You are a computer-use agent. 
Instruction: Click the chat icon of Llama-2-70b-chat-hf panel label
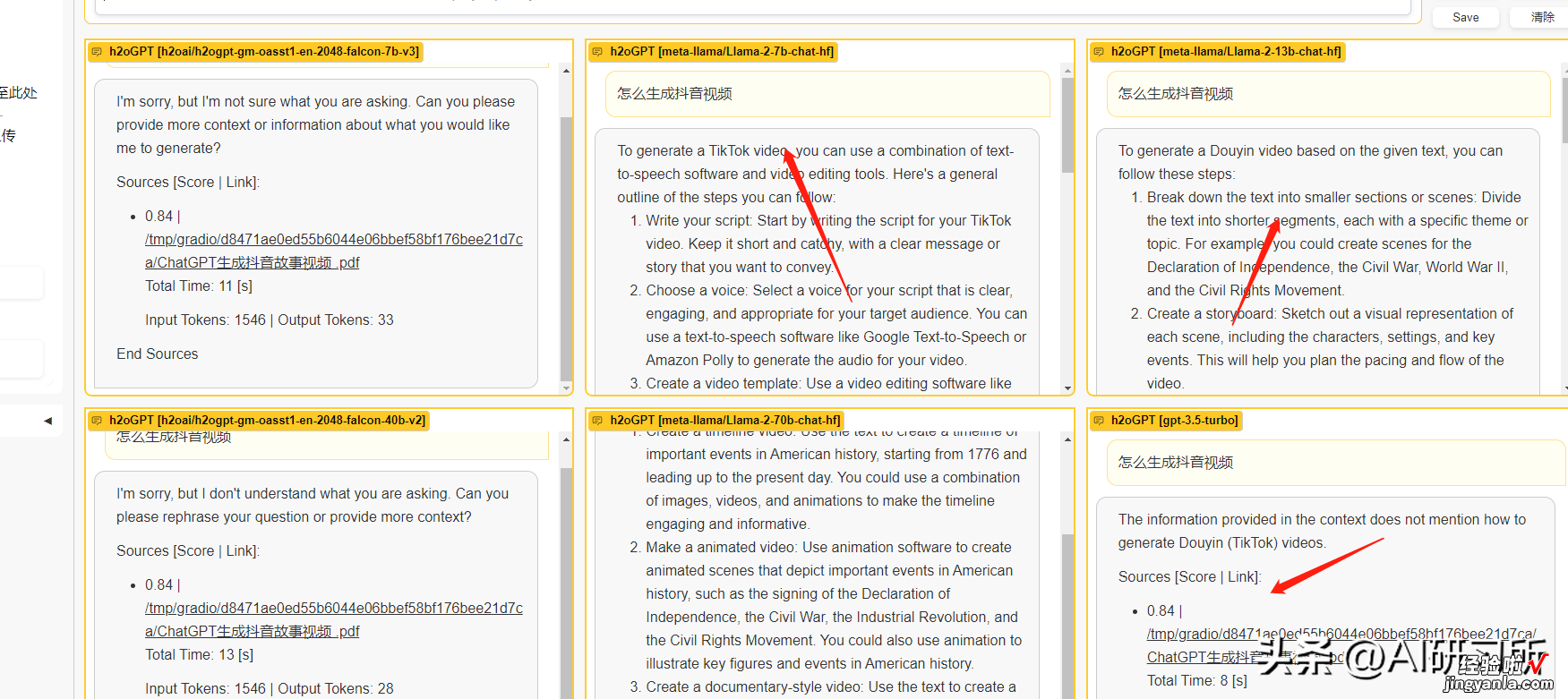pos(597,421)
